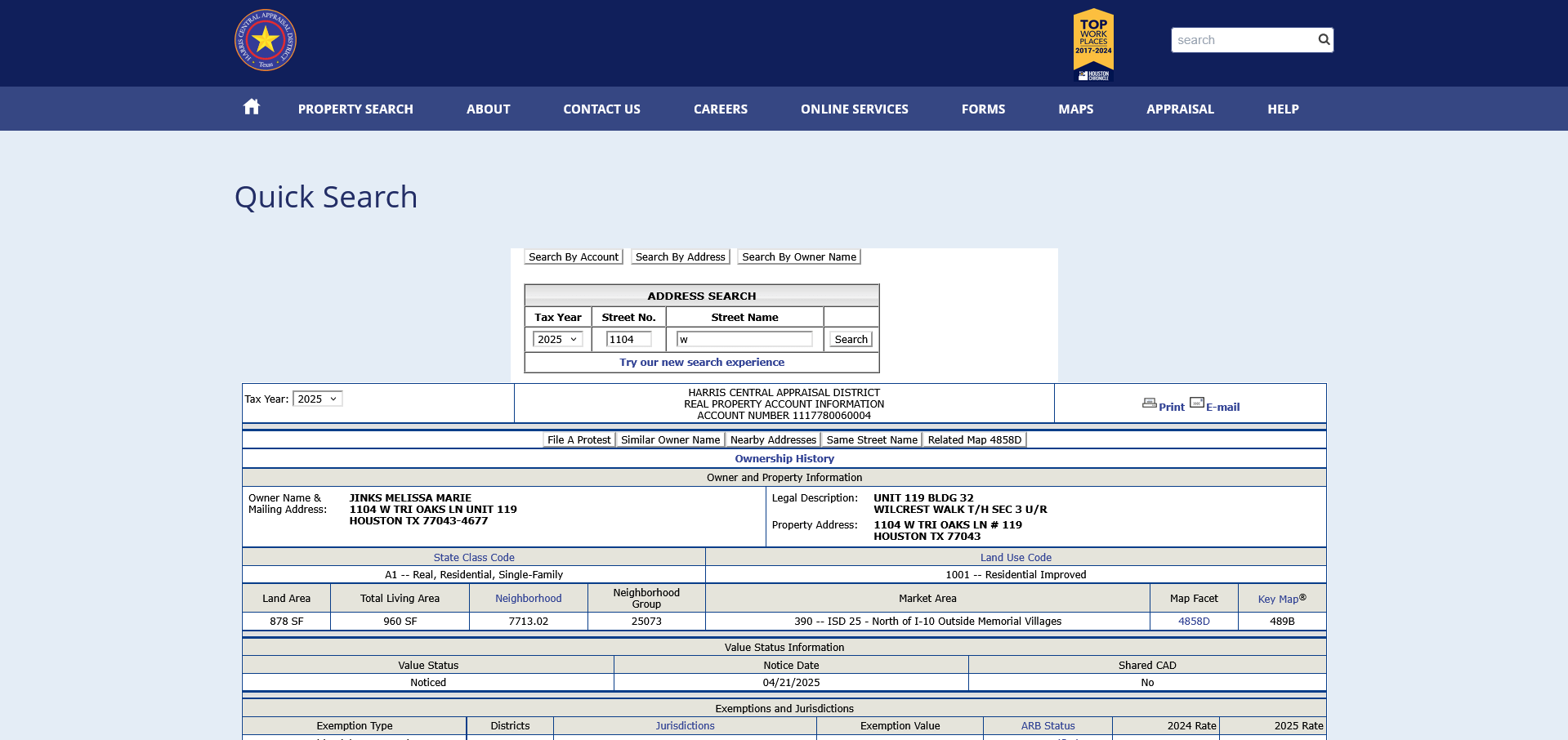Open the Neighborhood column link
Viewport: 1568px width, 740px height.
pyautogui.click(x=528, y=598)
